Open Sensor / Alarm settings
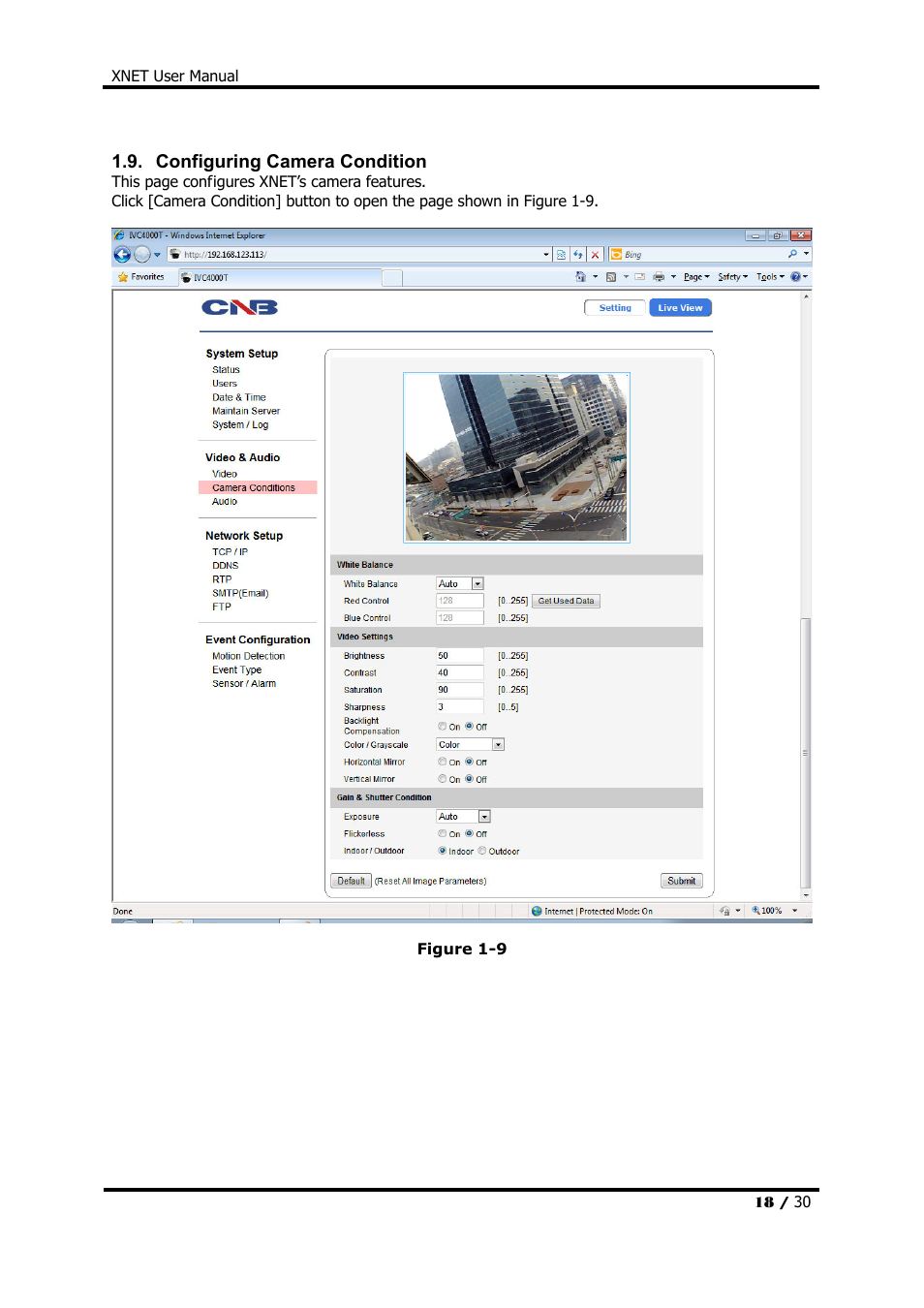Screen dimensions: 924x1308 [x=244, y=683]
